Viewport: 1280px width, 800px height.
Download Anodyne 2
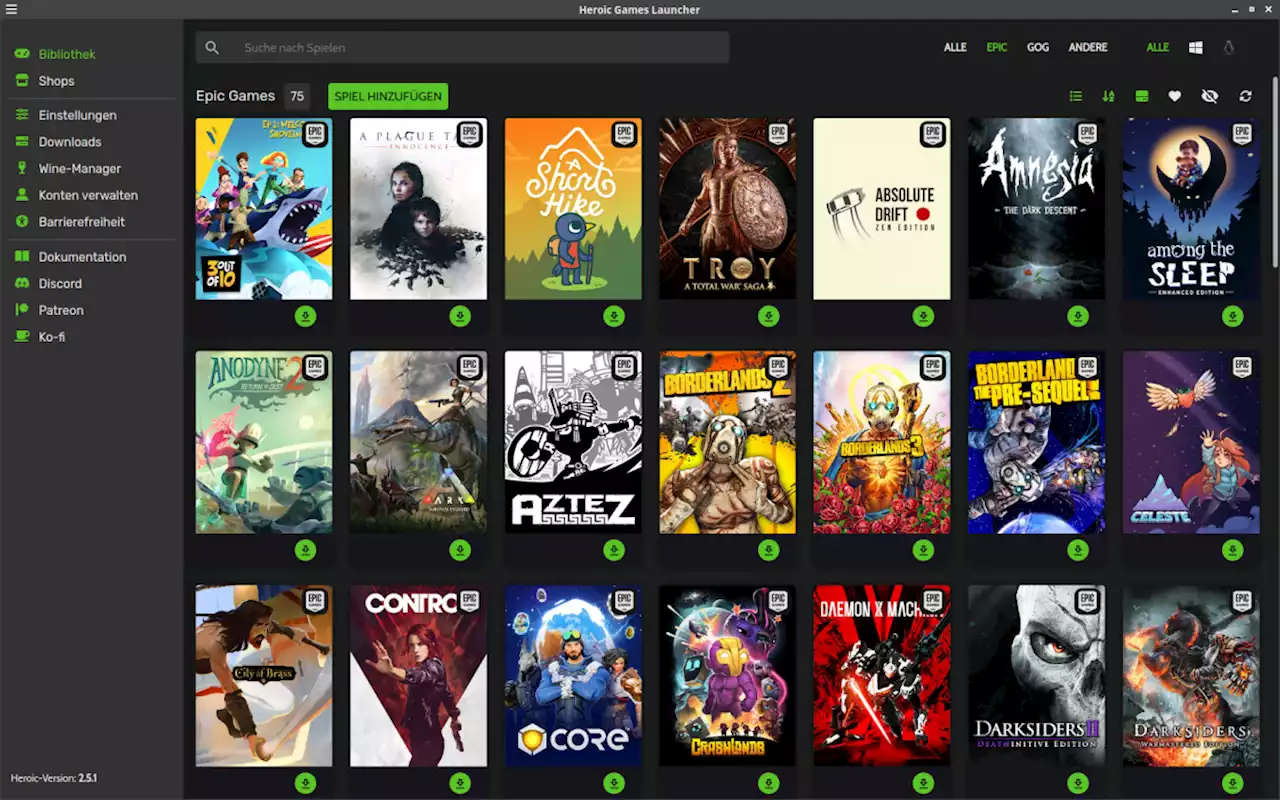(x=305, y=550)
